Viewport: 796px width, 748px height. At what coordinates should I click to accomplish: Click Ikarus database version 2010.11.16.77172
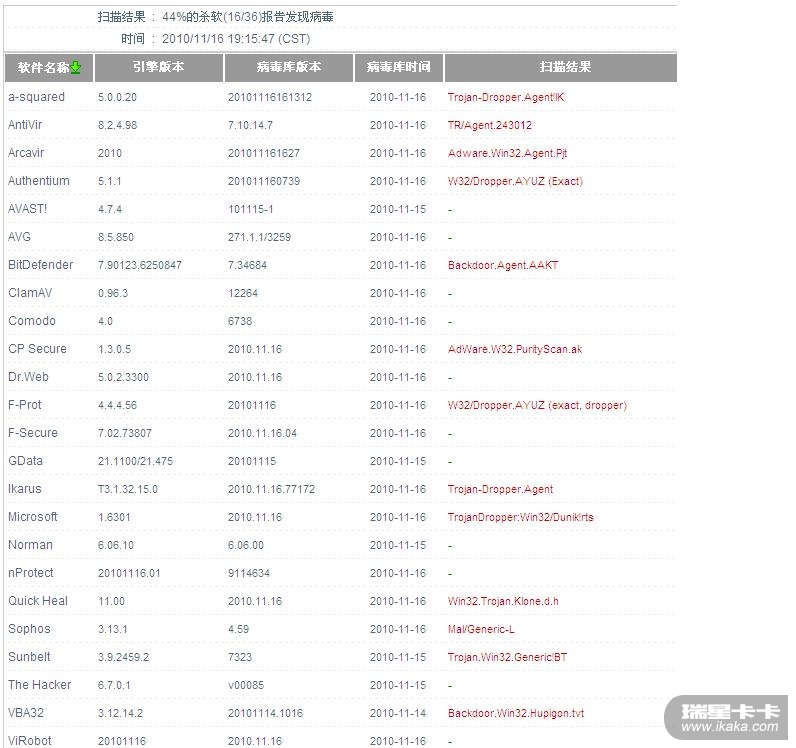pyautogui.click(x=271, y=489)
